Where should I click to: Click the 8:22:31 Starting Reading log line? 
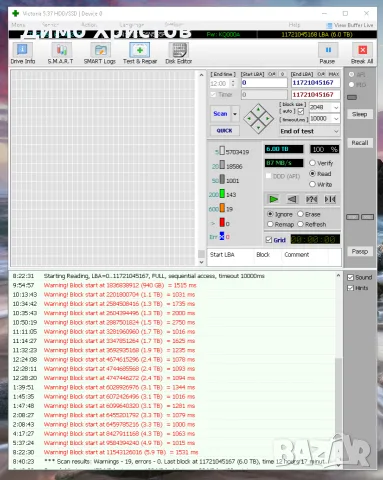[x=139, y=276]
